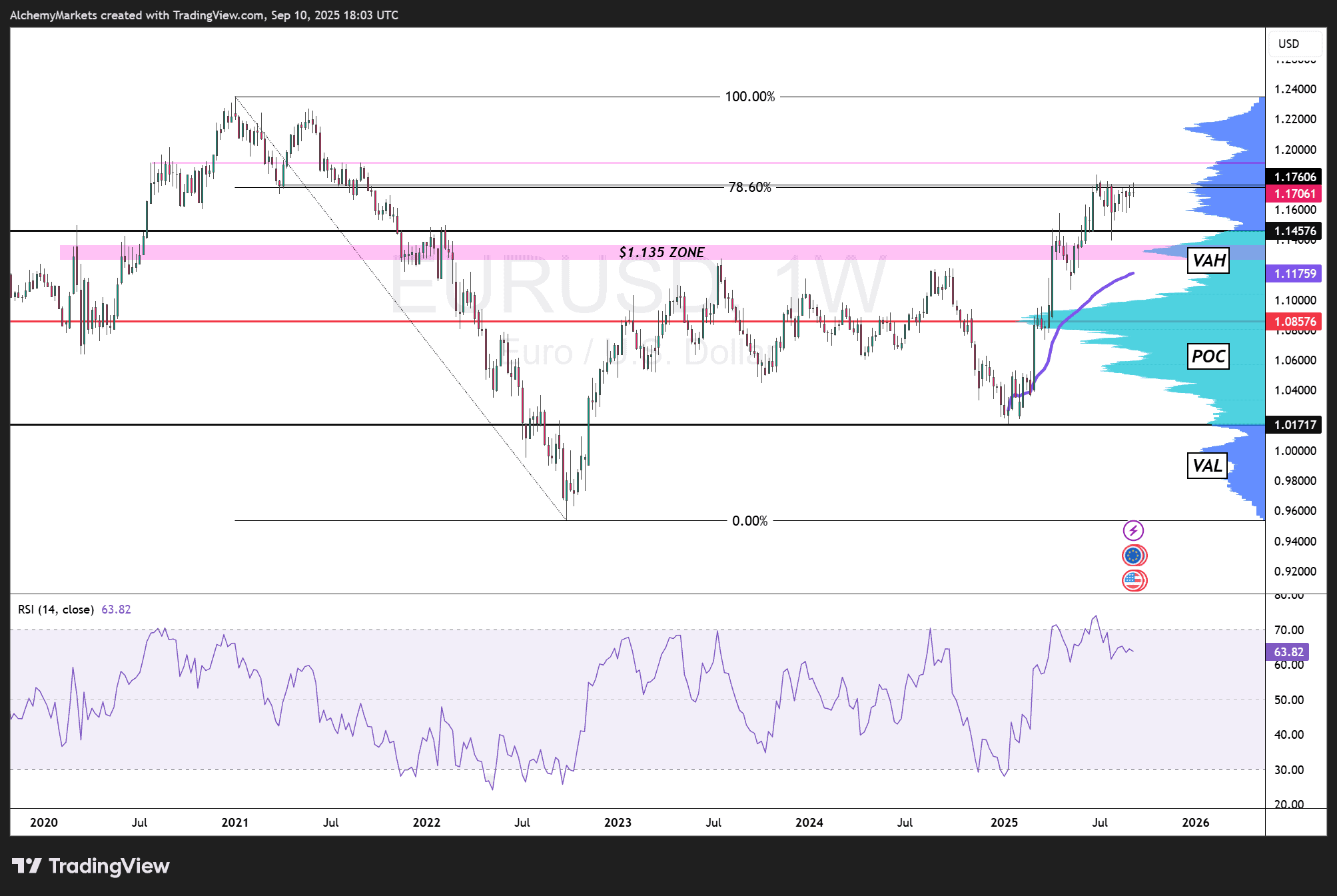The image size is (1337, 896).
Task: Open the USD currency selector
Action: coord(1294,44)
